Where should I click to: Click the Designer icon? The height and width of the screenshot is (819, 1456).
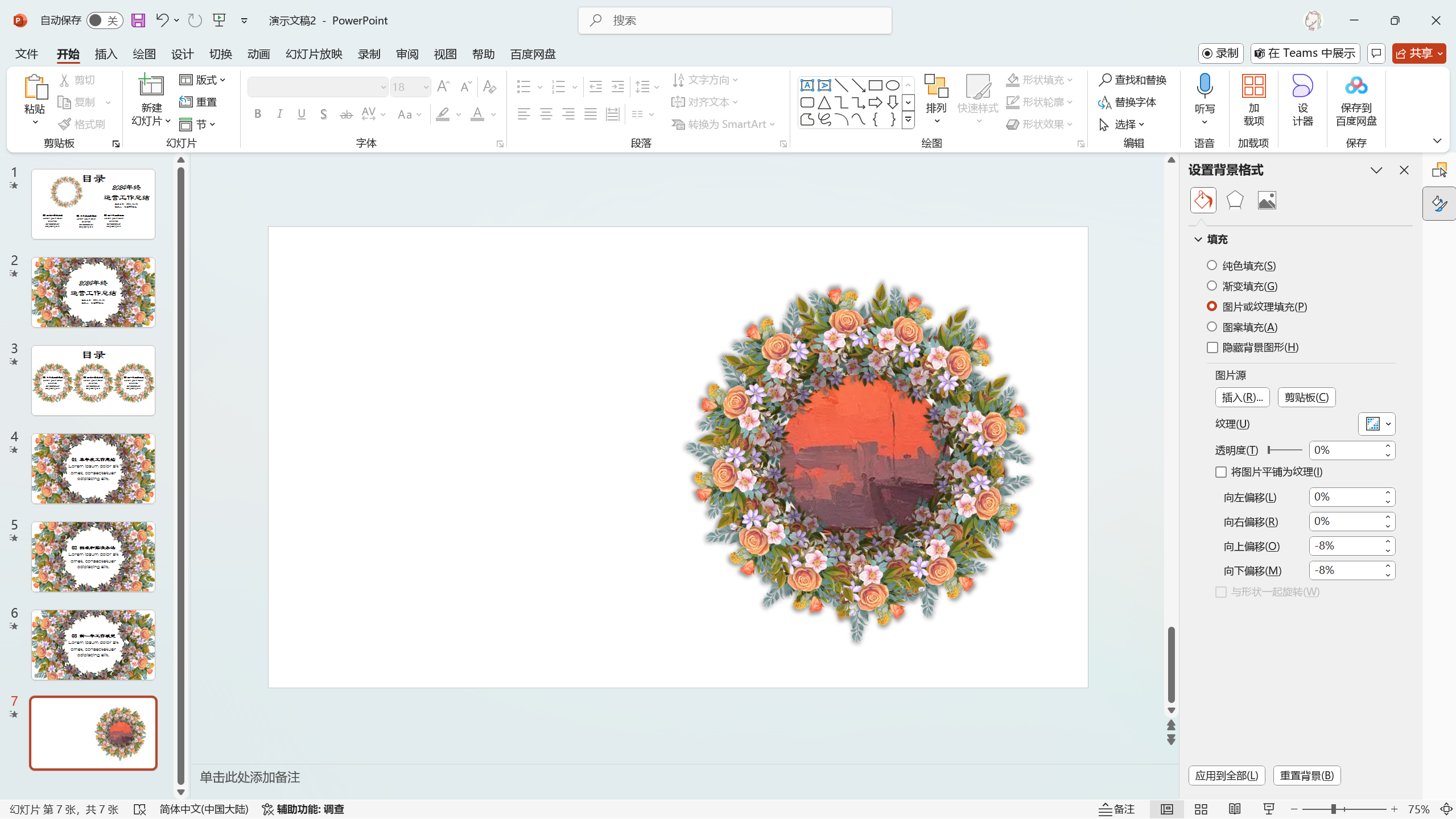(1302, 85)
